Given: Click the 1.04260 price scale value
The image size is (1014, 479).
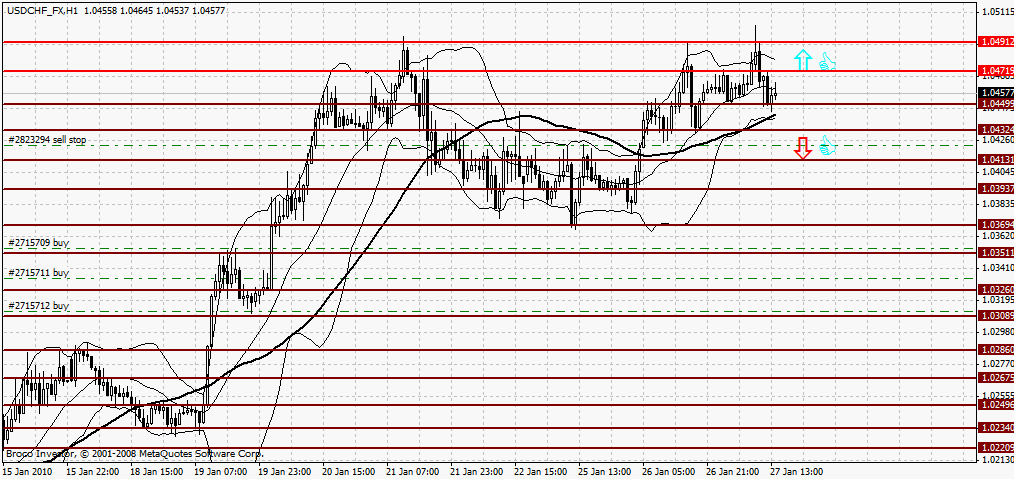Looking at the screenshot, I should point(998,140).
